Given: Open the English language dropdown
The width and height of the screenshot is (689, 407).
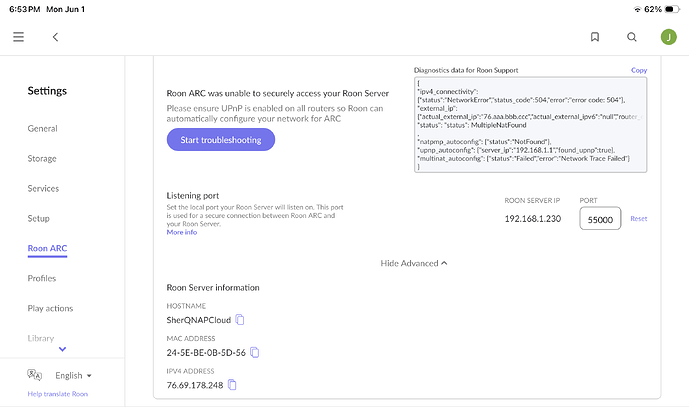Looking at the screenshot, I should point(73,375).
